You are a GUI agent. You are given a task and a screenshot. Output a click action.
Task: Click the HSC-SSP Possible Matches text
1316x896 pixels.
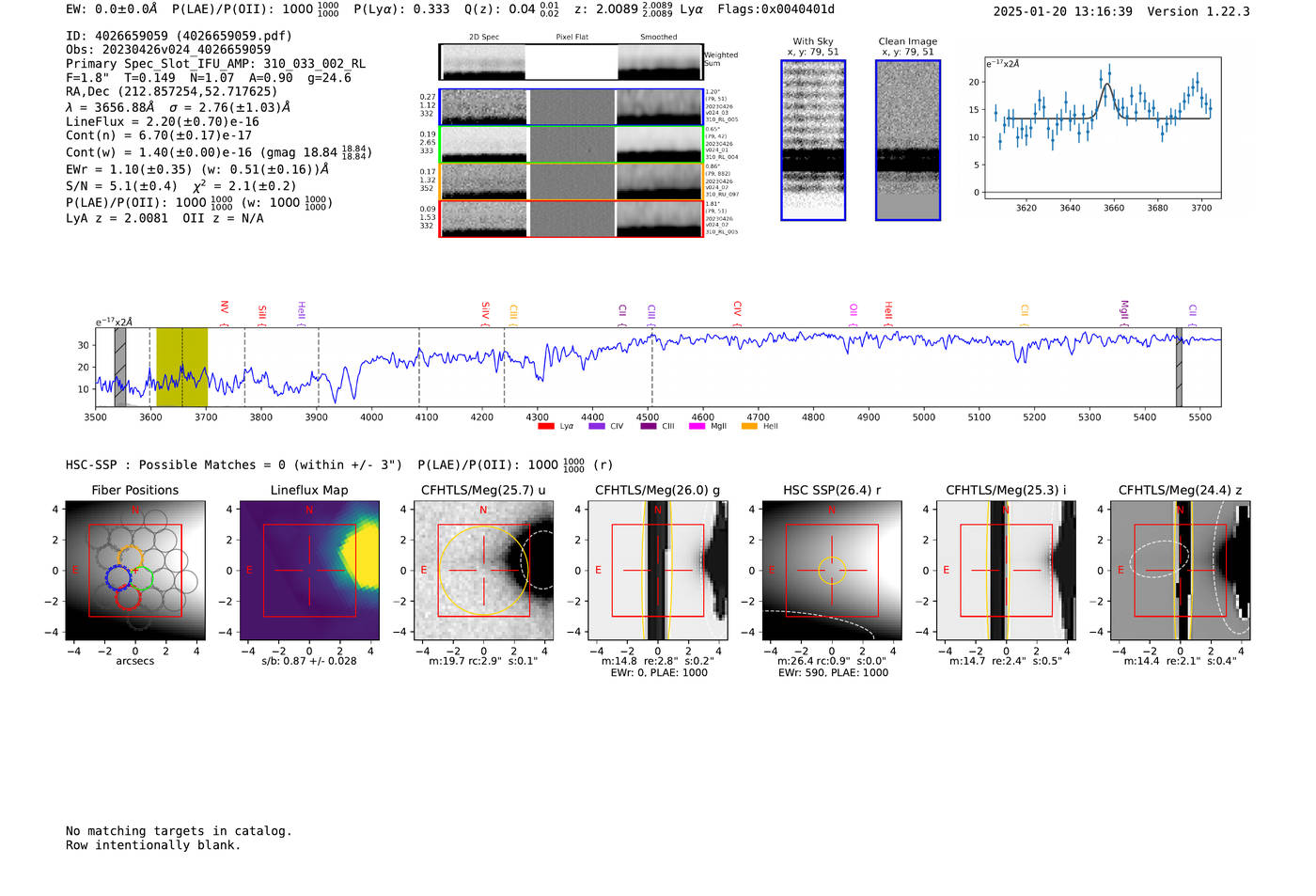pyautogui.click(x=234, y=465)
